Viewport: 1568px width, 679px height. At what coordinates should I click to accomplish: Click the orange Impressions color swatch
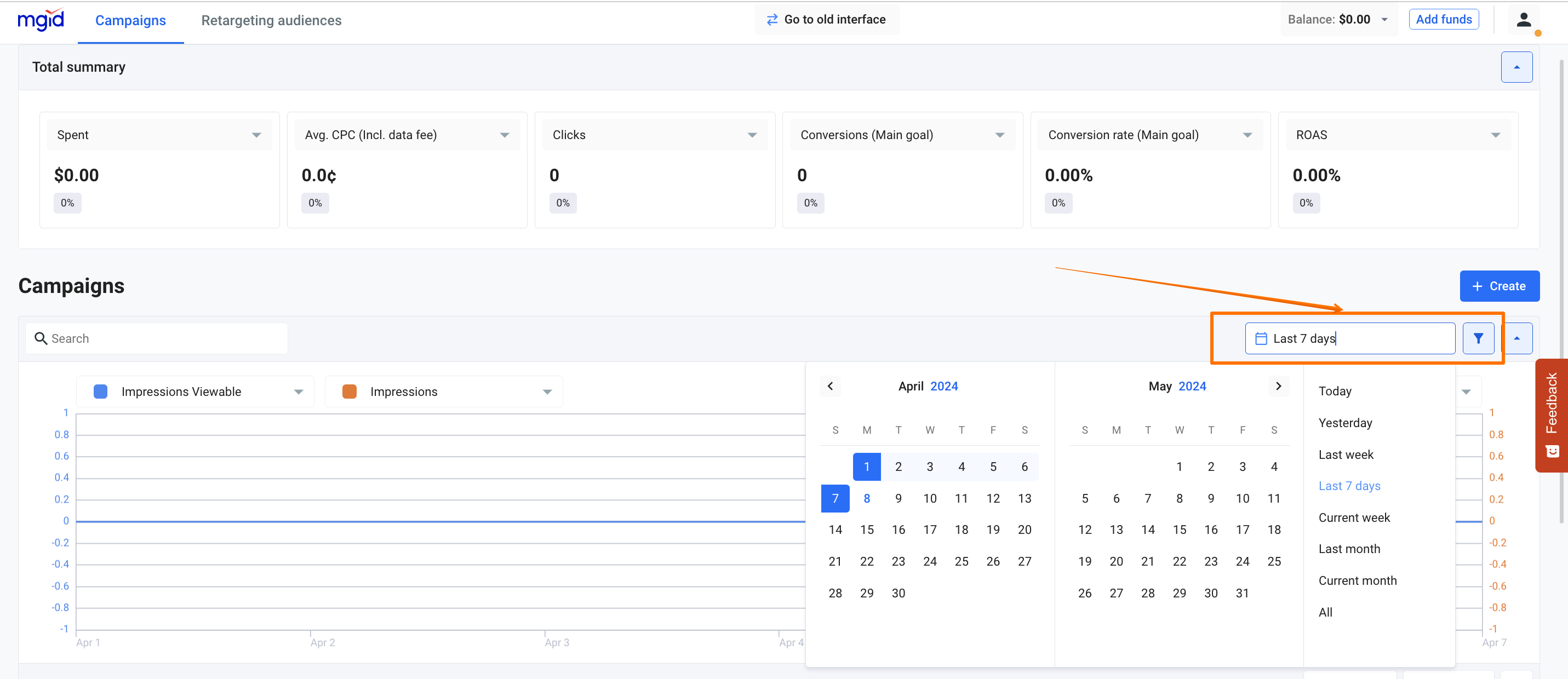(x=350, y=392)
